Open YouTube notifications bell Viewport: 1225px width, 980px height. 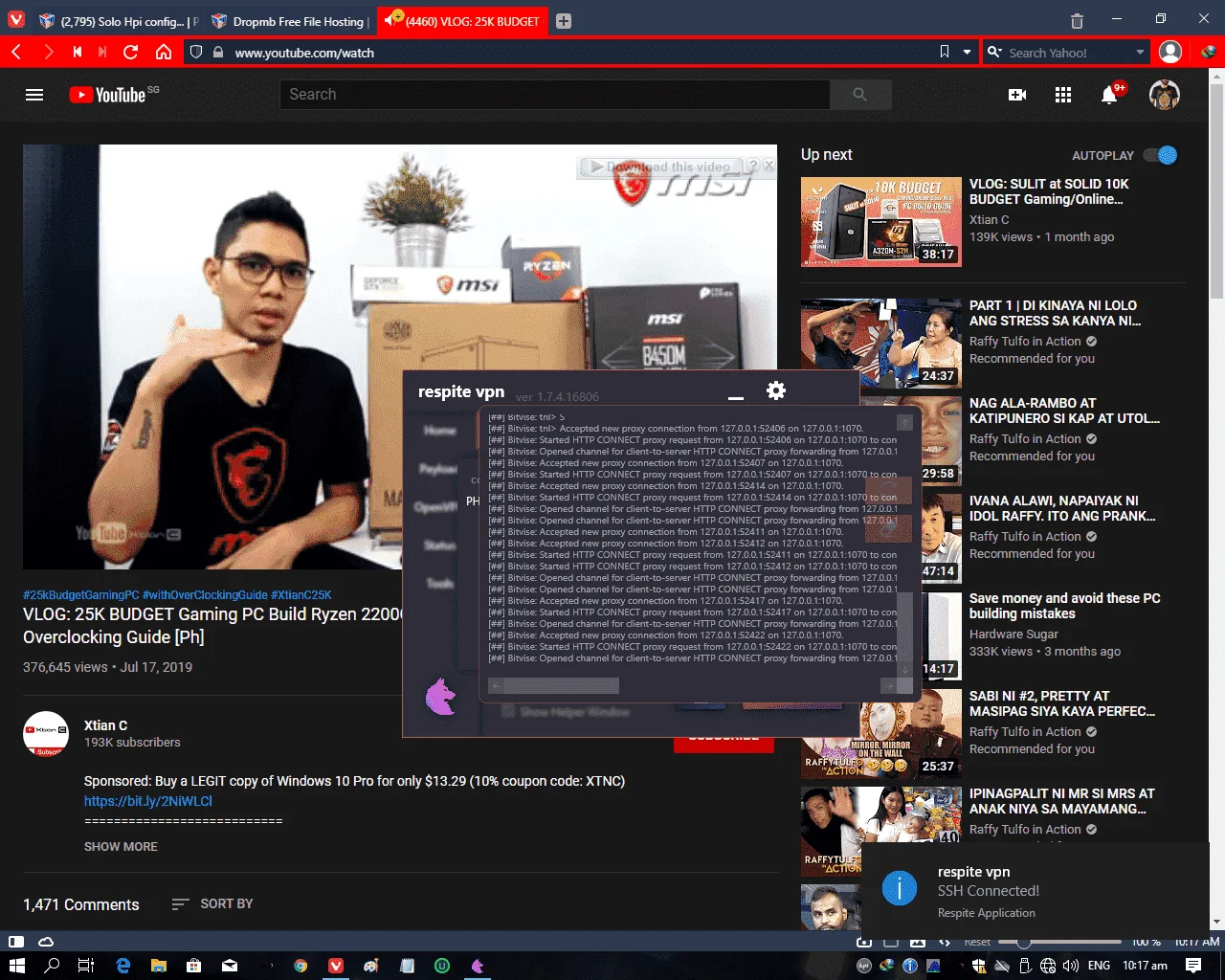click(1109, 95)
